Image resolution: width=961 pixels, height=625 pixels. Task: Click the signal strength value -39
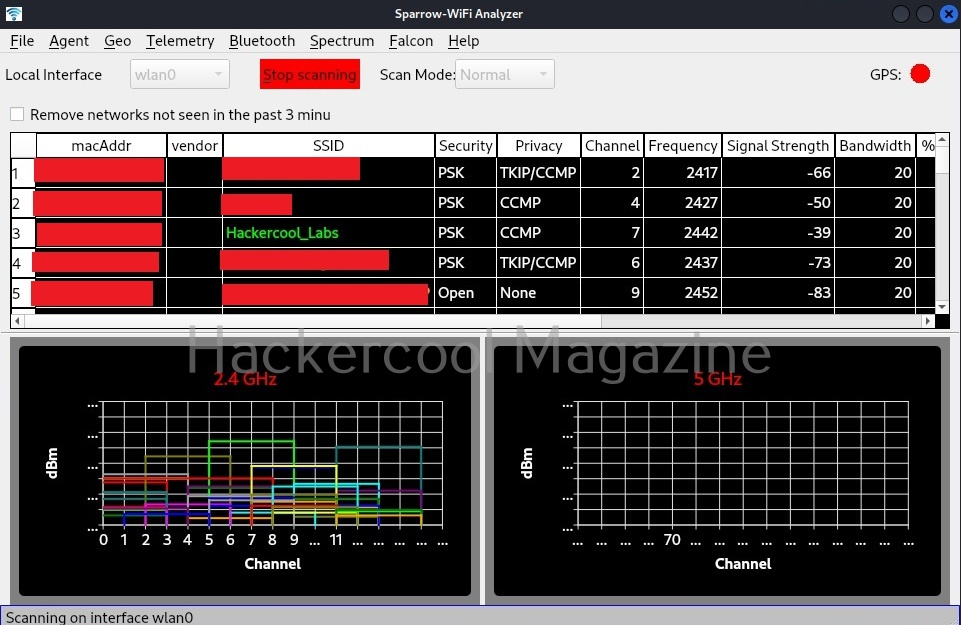coord(818,233)
